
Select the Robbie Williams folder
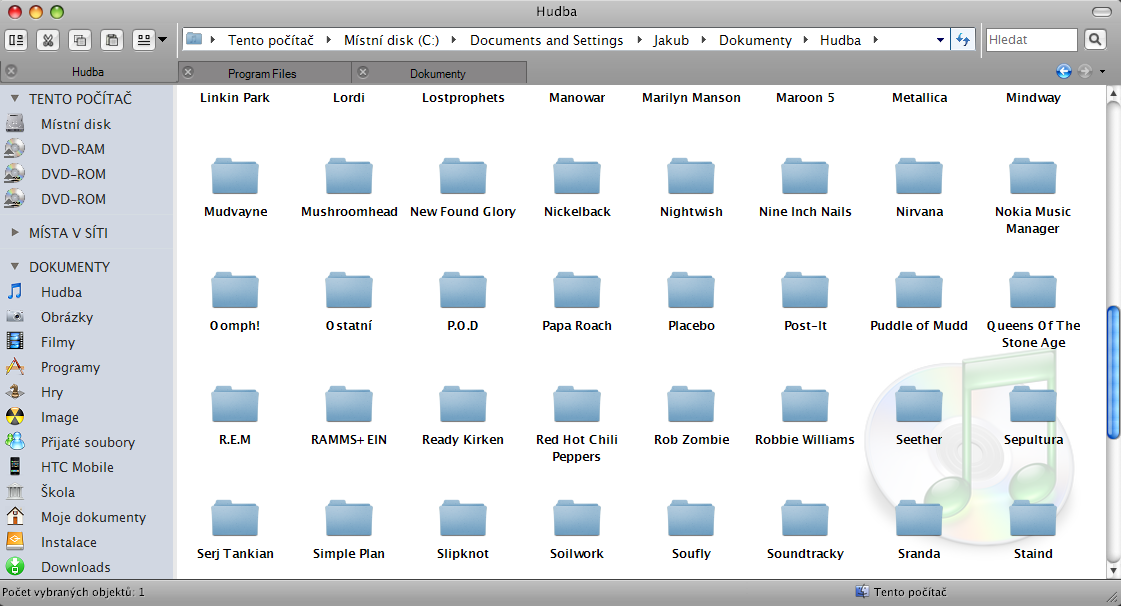click(805, 405)
